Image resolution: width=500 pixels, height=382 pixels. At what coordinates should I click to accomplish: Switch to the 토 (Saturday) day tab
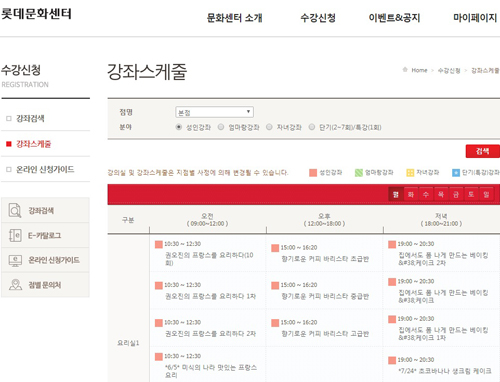point(471,194)
